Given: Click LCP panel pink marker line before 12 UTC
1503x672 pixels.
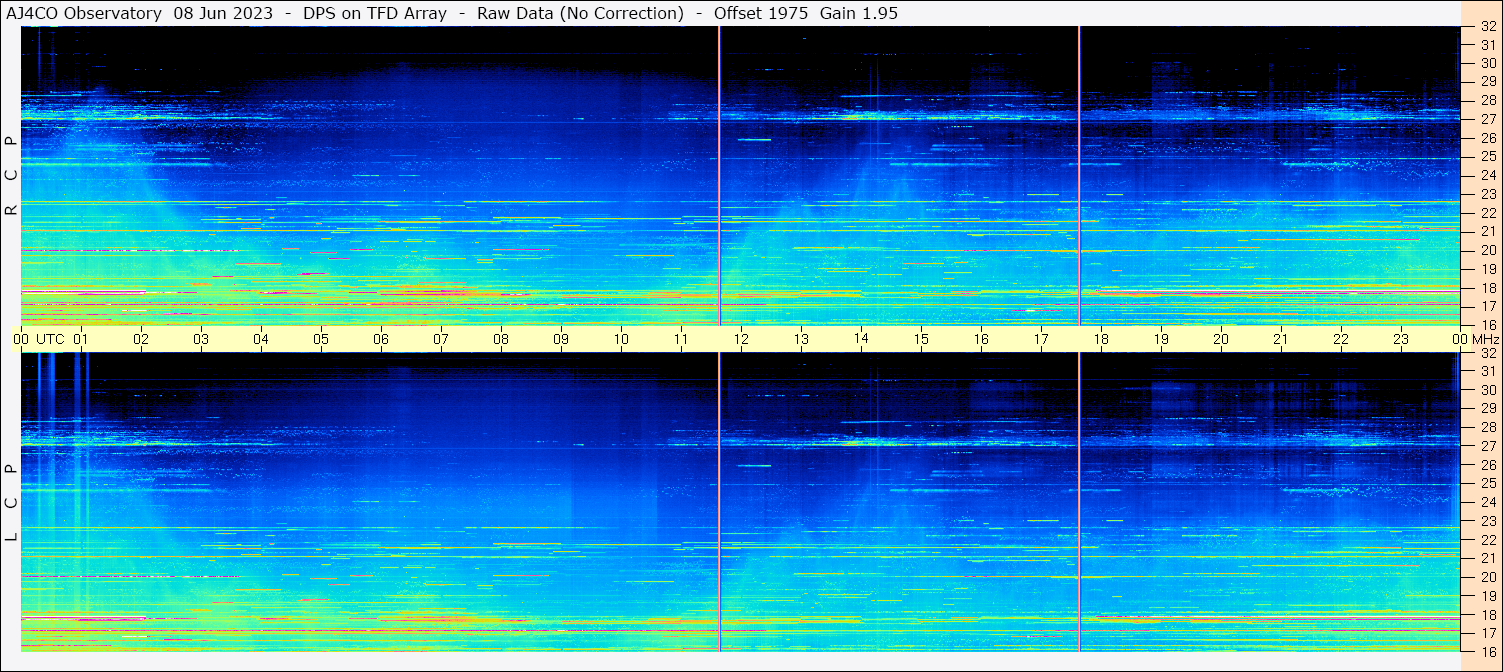Looking at the screenshot, I should pyautogui.click(x=719, y=502).
